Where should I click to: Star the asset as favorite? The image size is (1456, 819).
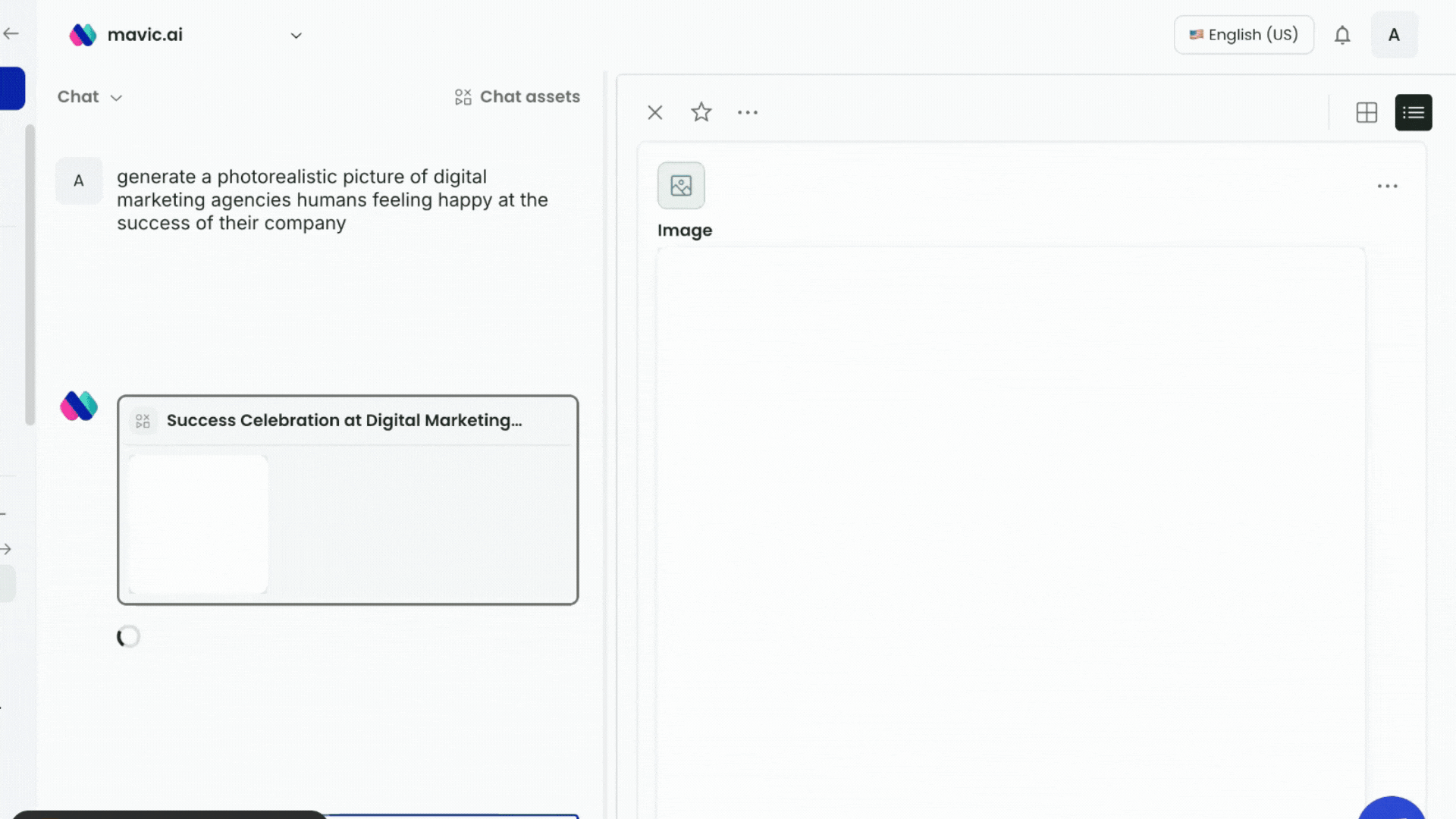tap(701, 112)
